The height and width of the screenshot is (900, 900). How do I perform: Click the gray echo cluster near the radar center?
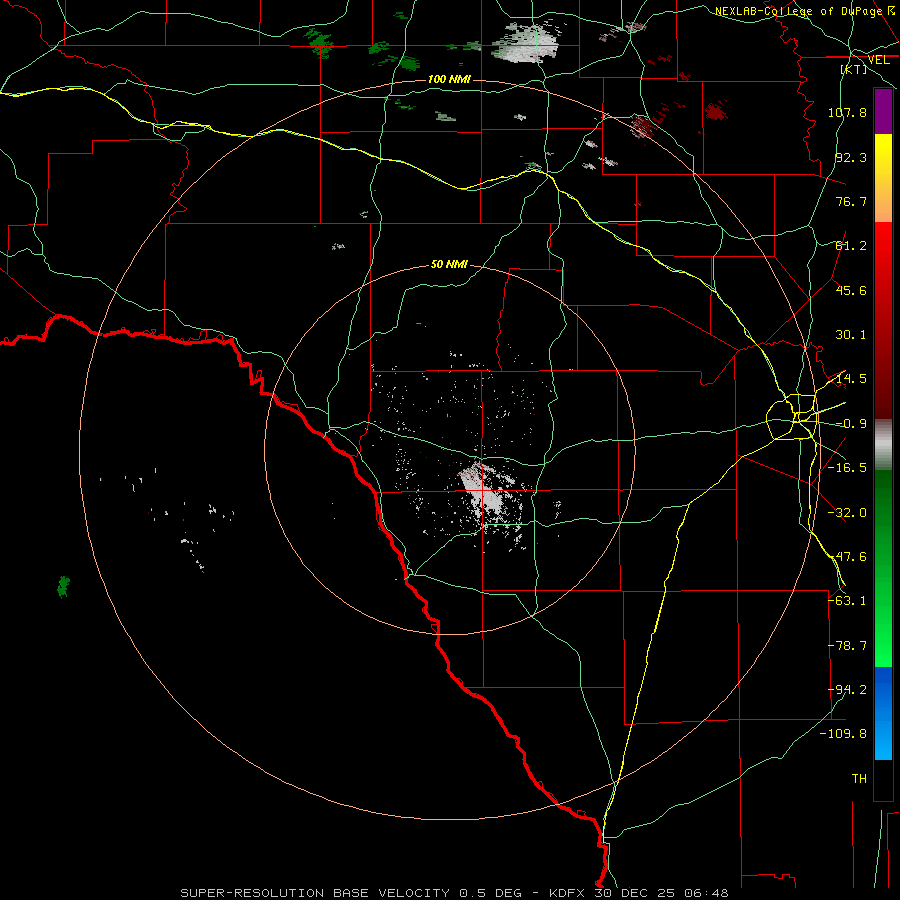pos(481,489)
